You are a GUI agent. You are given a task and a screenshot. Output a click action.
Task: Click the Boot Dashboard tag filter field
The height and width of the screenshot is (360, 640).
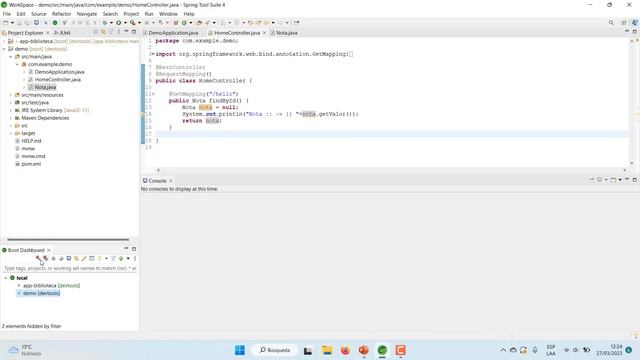pyautogui.click(x=69, y=268)
